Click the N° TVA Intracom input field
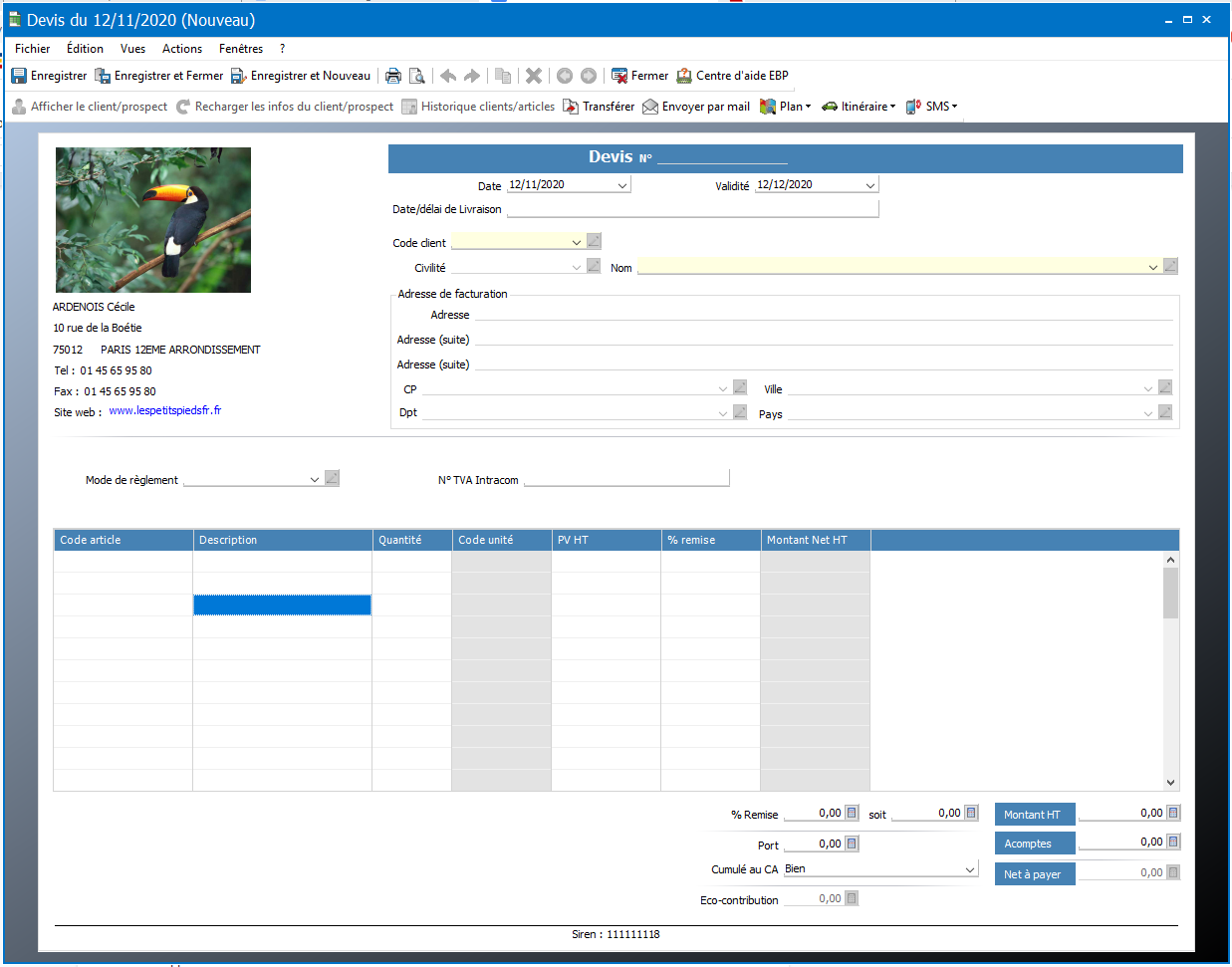 point(626,479)
